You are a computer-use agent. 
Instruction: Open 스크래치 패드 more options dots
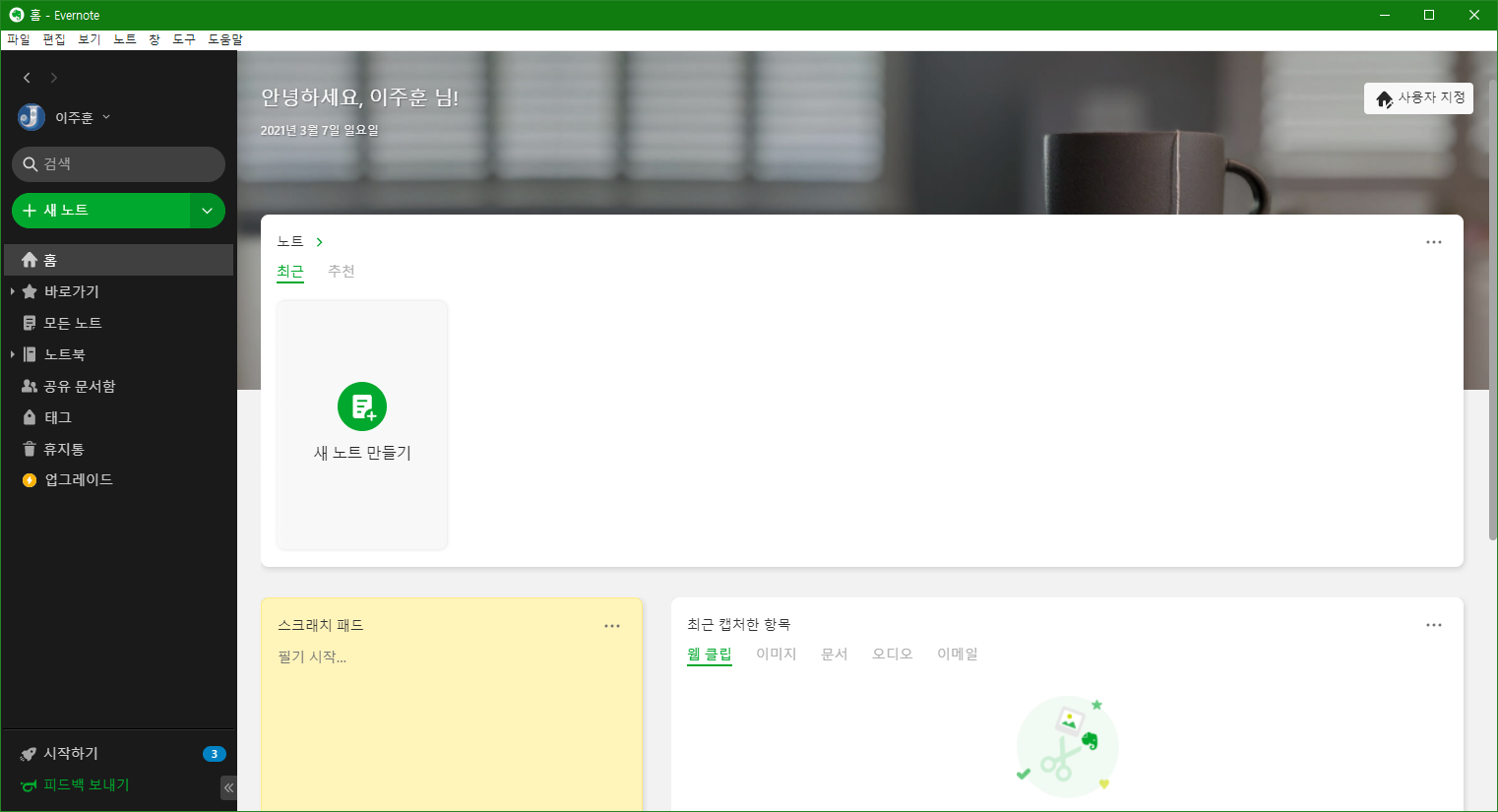(612, 626)
